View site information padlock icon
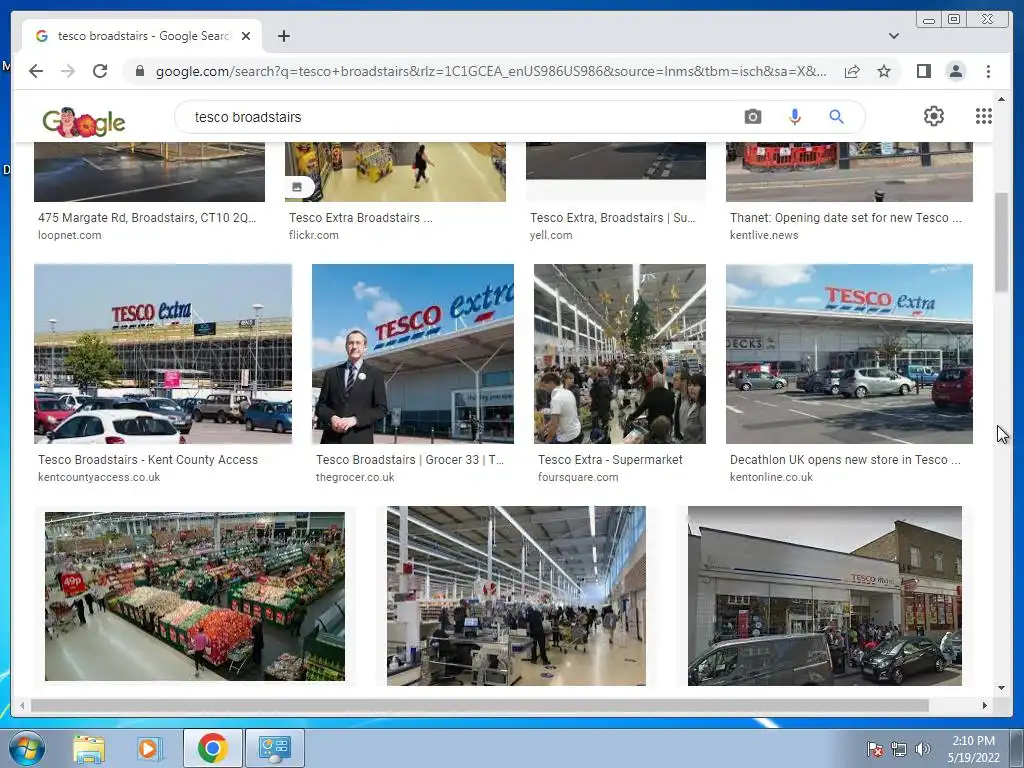This screenshot has height=768, width=1024. (140, 71)
